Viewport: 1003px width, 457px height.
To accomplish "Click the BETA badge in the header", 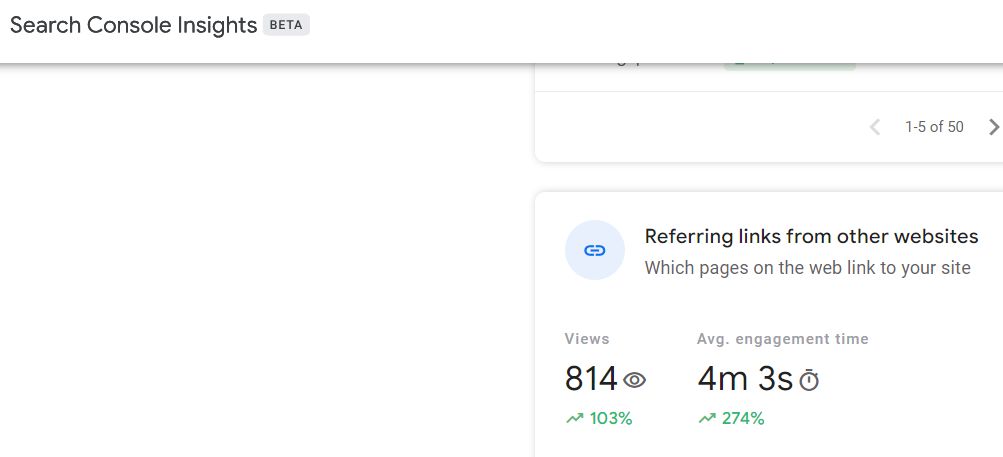I will 287,25.
